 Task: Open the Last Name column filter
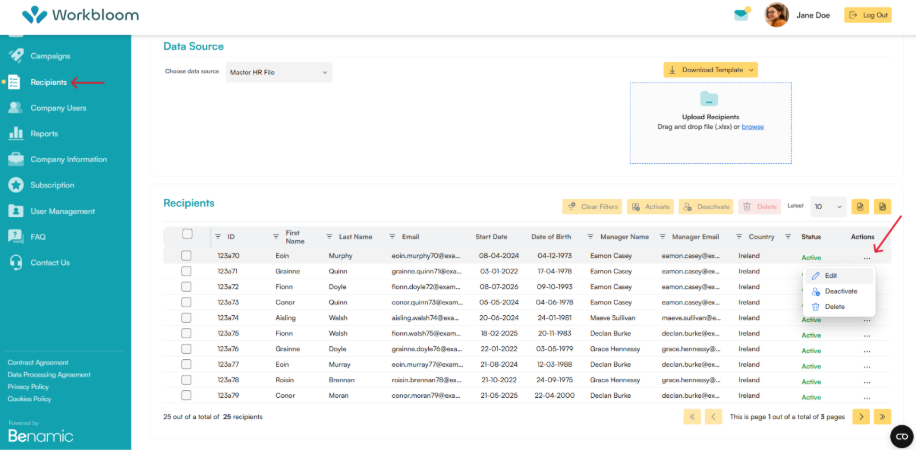pos(329,237)
